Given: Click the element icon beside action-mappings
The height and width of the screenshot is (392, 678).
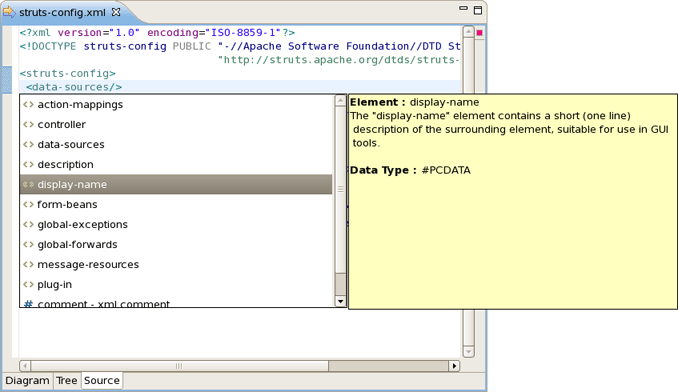Looking at the screenshot, I should tap(29, 105).
